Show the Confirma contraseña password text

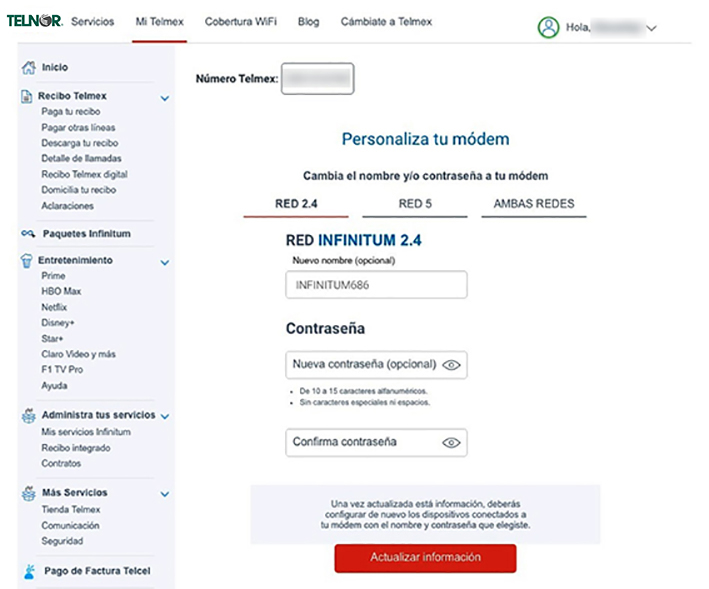(451, 442)
